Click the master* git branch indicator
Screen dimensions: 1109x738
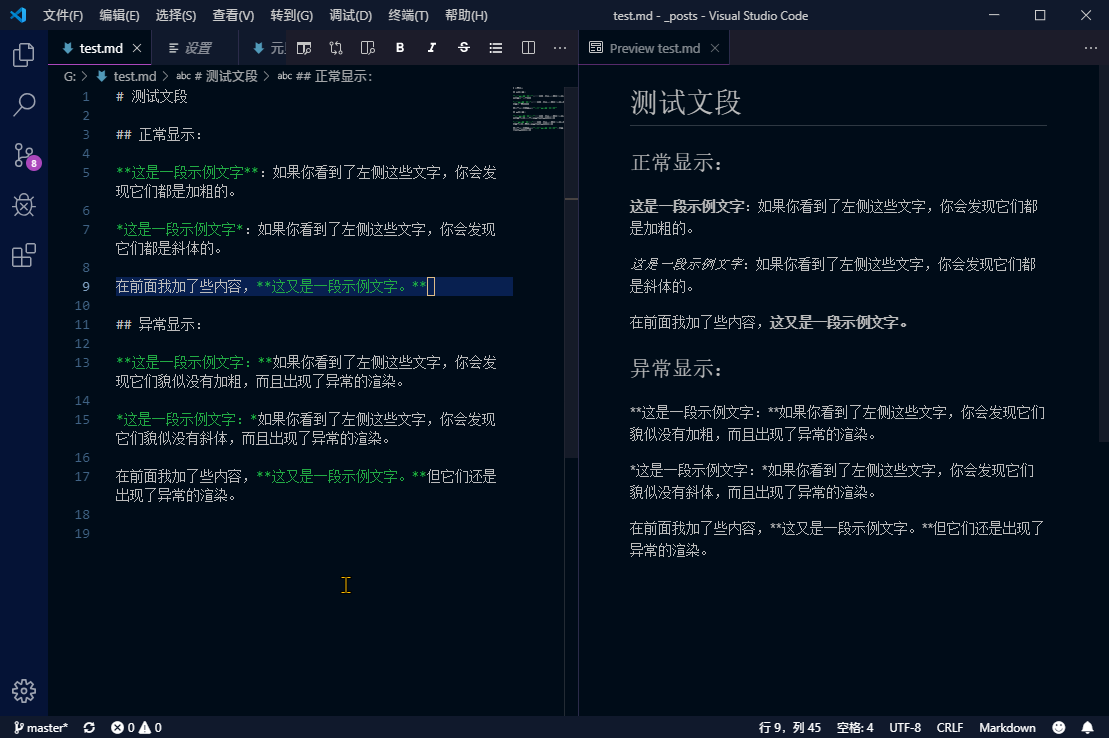41,727
